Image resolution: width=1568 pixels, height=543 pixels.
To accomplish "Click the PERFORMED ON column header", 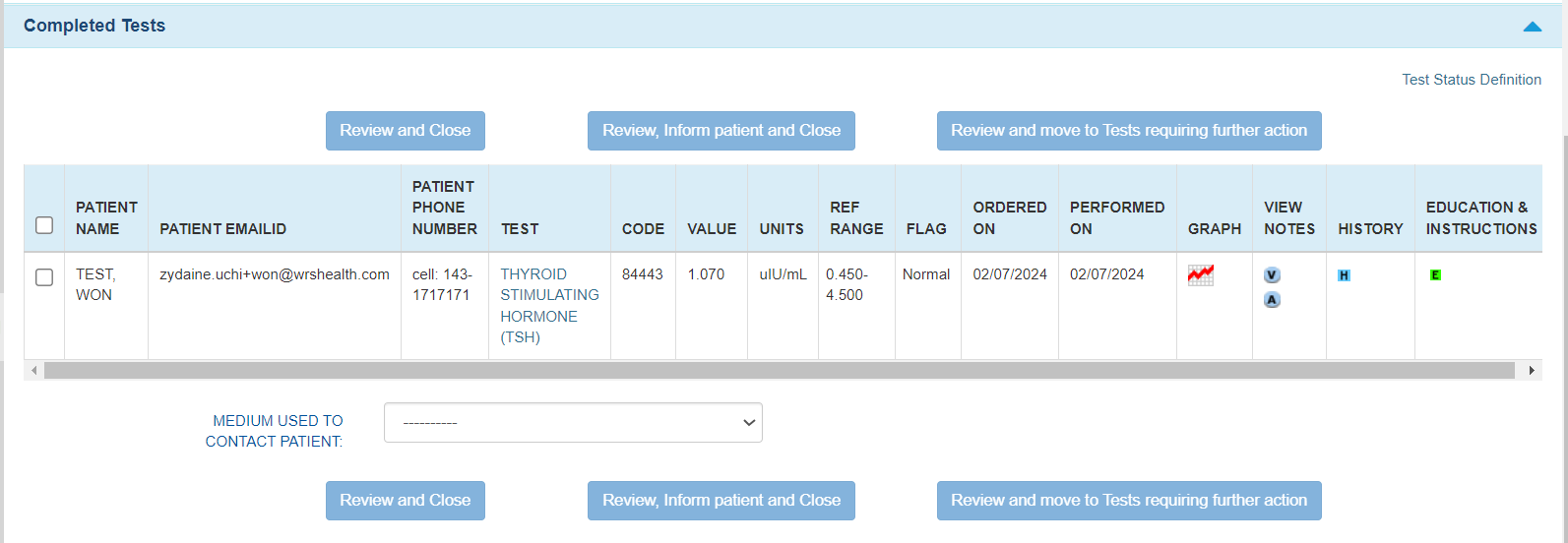I will [1116, 217].
